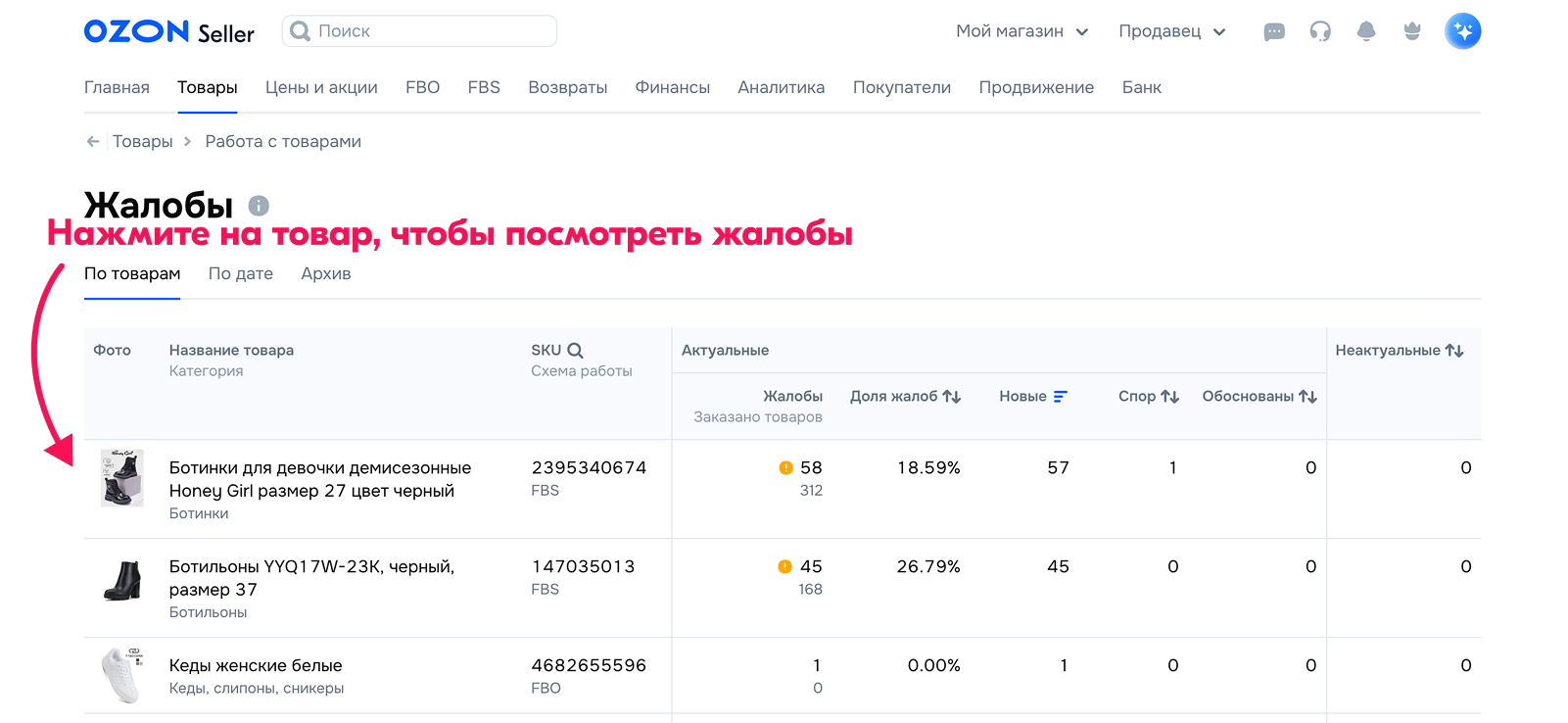Open the support headset icon
1568x723 pixels.
click(x=1320, y=31)
